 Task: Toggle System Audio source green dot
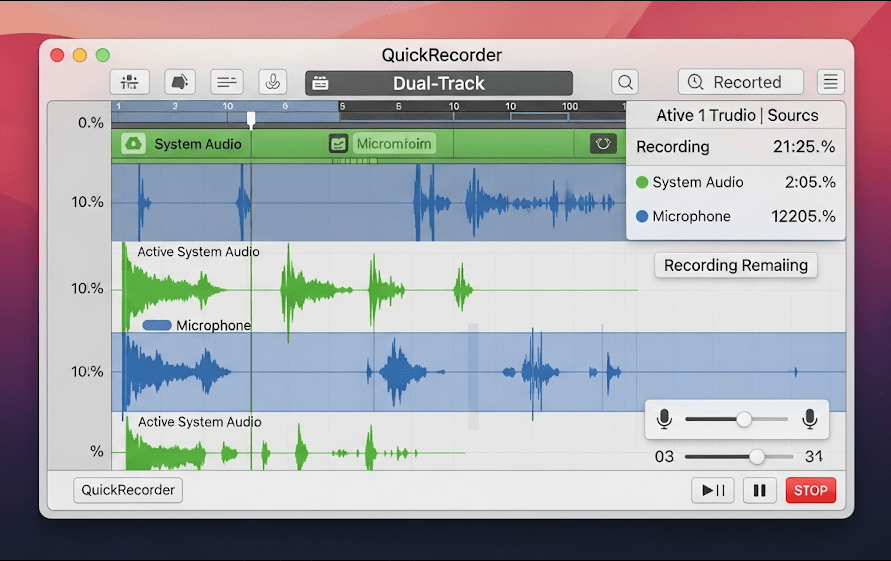[642, 182]
